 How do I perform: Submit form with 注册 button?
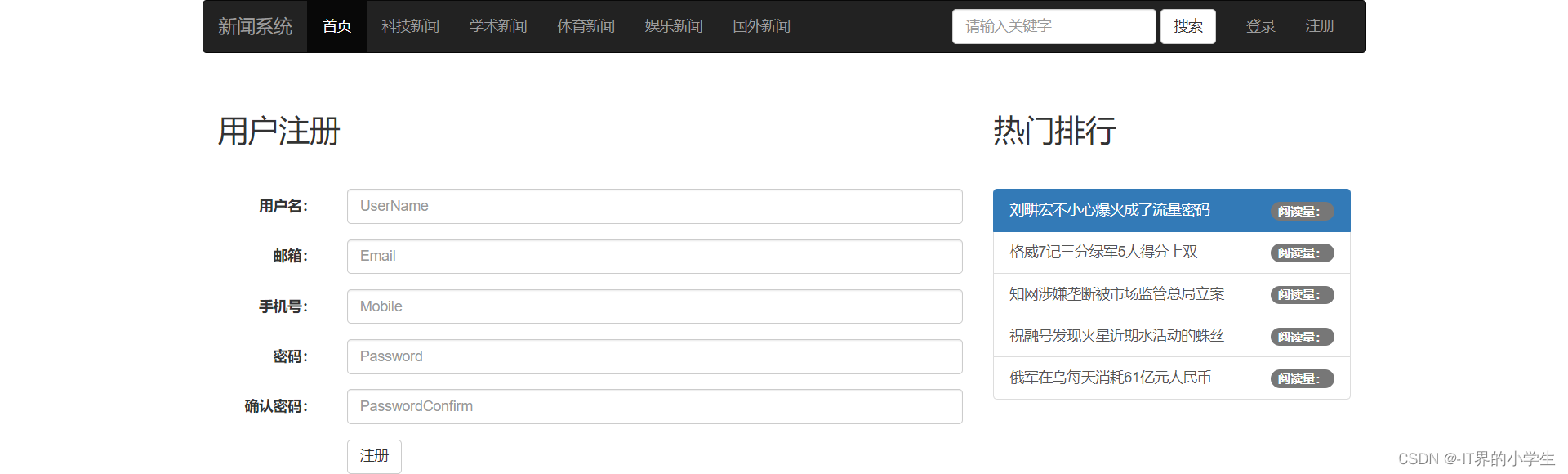tap(374, 456)
